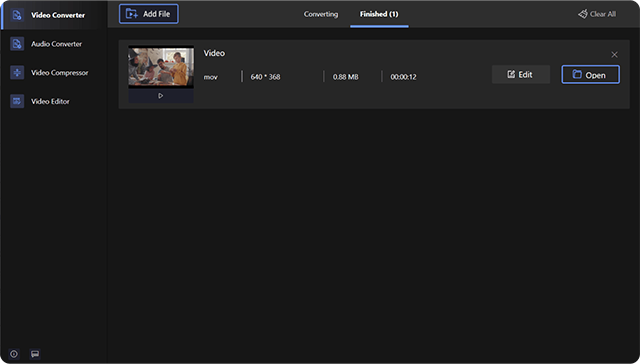Click the Audio Converter sidebar icon
The width and height of the screenshot is (640, 364).
17,44
